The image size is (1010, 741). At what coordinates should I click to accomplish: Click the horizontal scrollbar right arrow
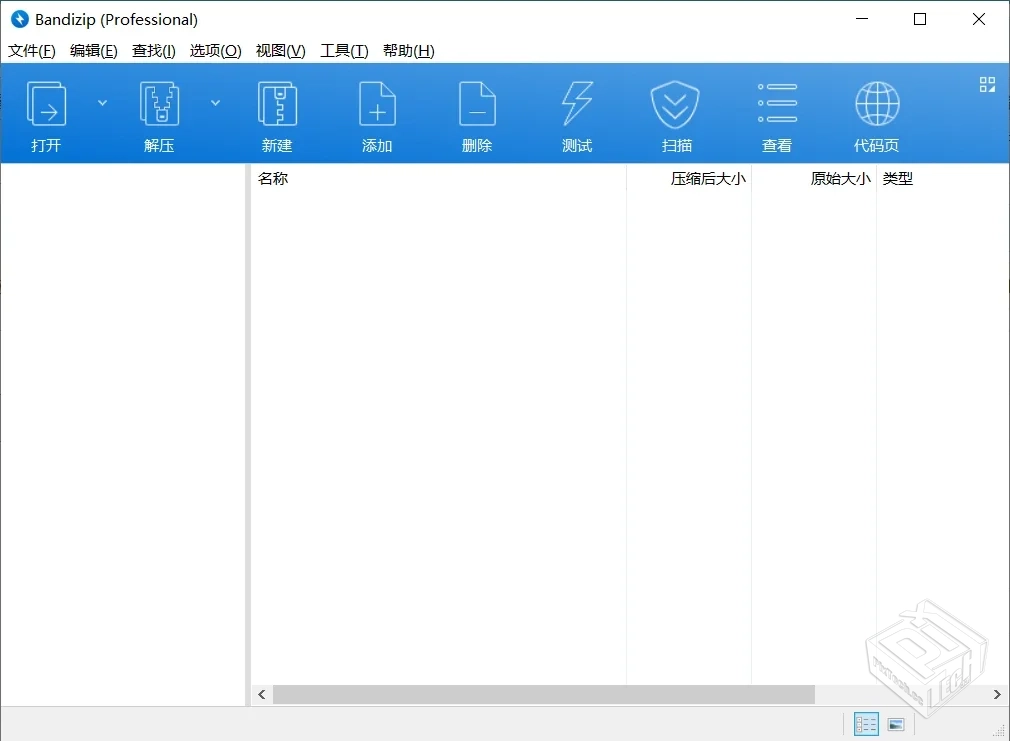997,694
